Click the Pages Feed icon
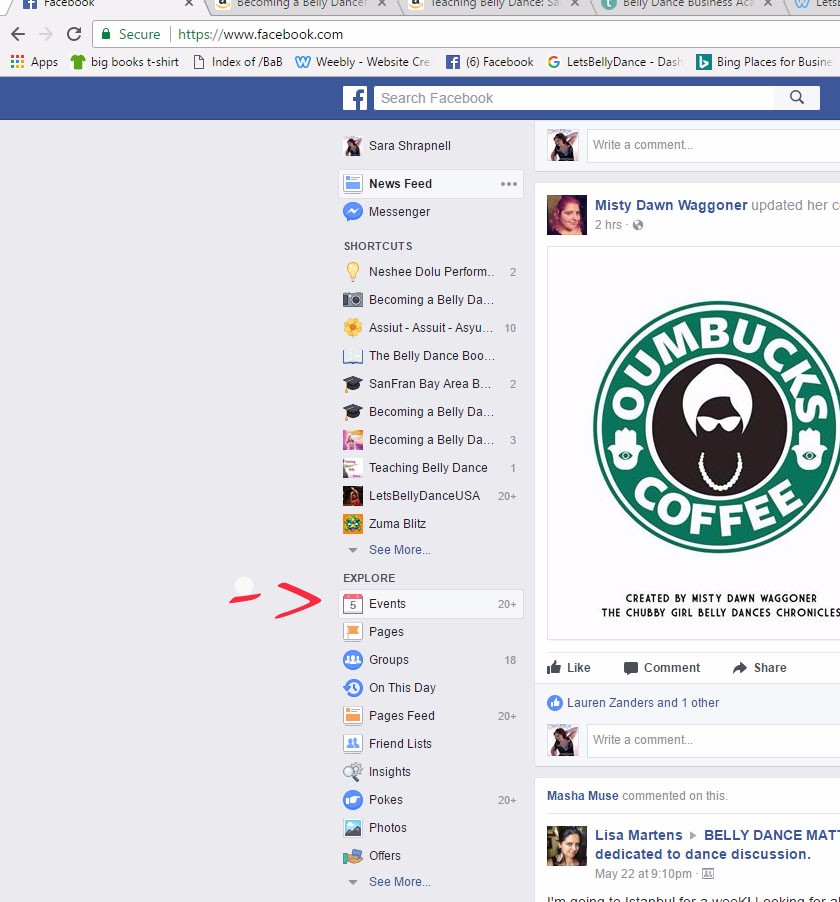The height and width of the screenshot is (902, 840). [x=353, y=716]
